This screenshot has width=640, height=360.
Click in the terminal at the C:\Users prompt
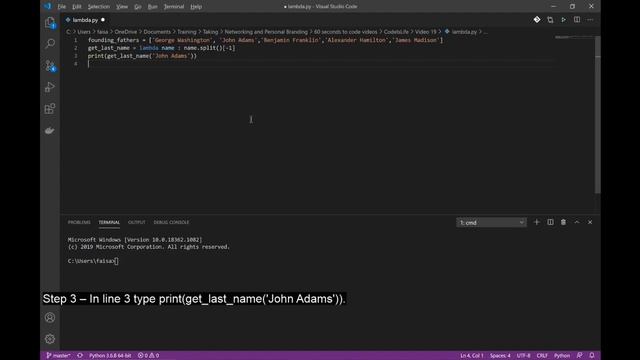coord(93,261)
